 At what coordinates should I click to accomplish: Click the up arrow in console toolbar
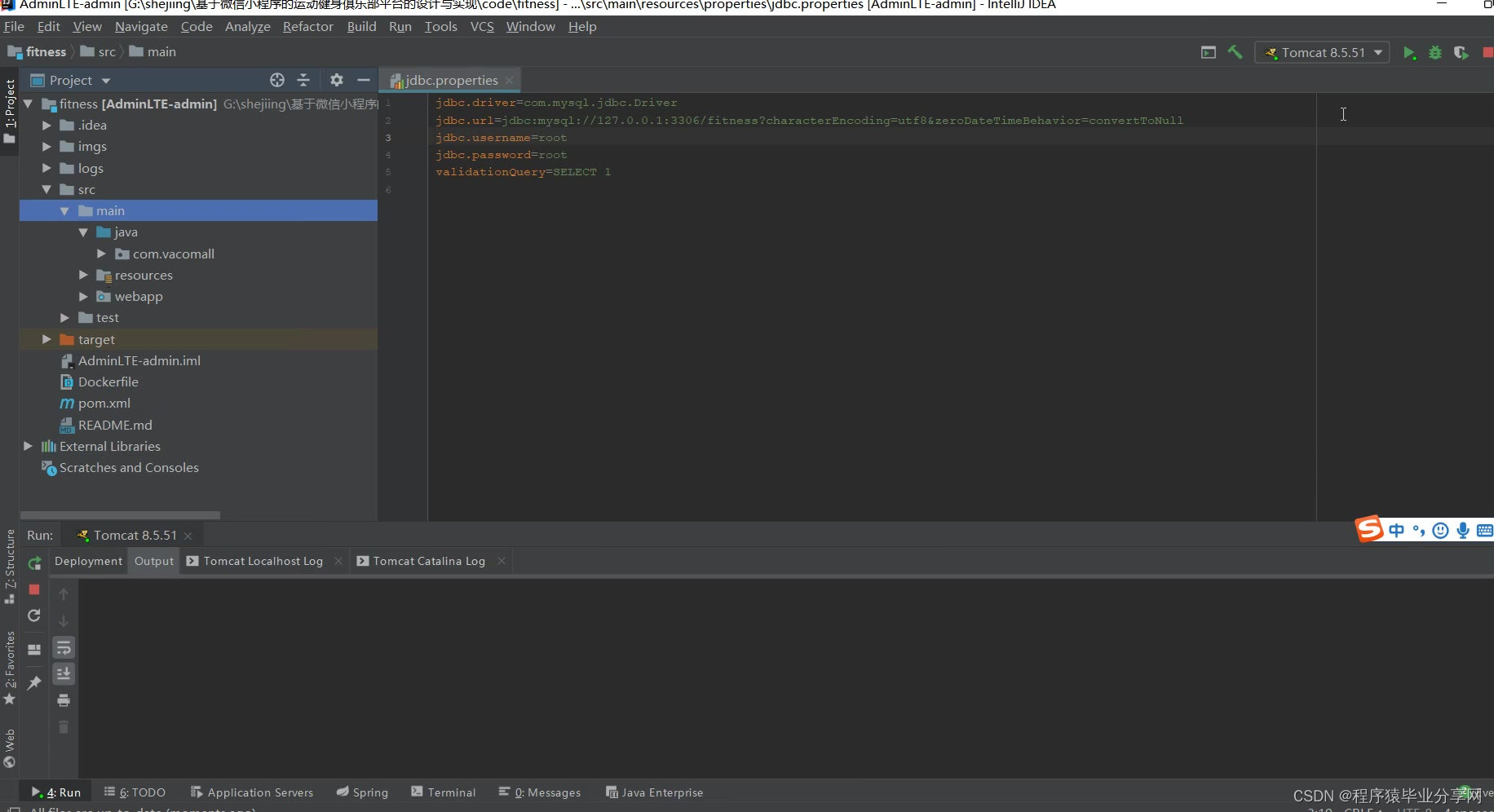(x=64, y=594)
